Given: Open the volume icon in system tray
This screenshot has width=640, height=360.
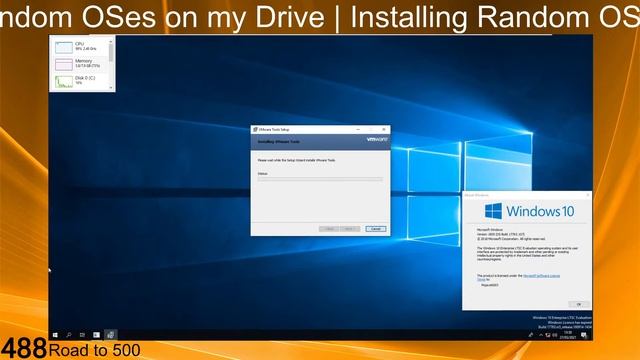Looking at the screenshot, I should tap(555, 335).
